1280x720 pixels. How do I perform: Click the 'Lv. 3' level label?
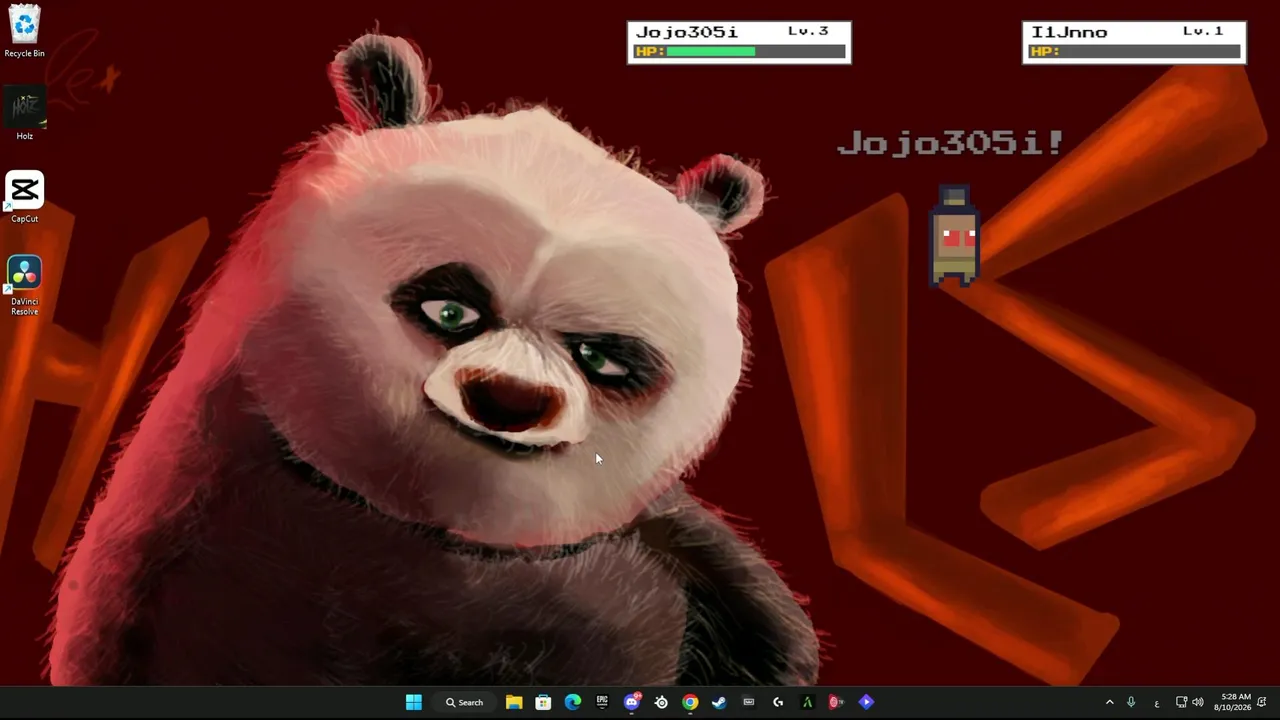coord(808,31)
